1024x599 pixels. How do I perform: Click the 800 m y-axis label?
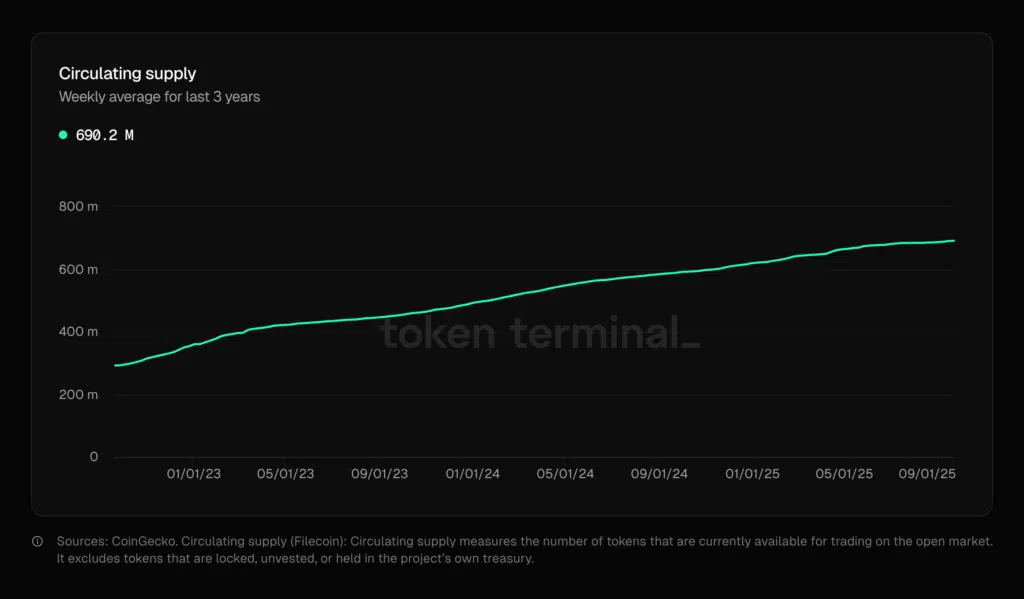click(x=79, y=207)
